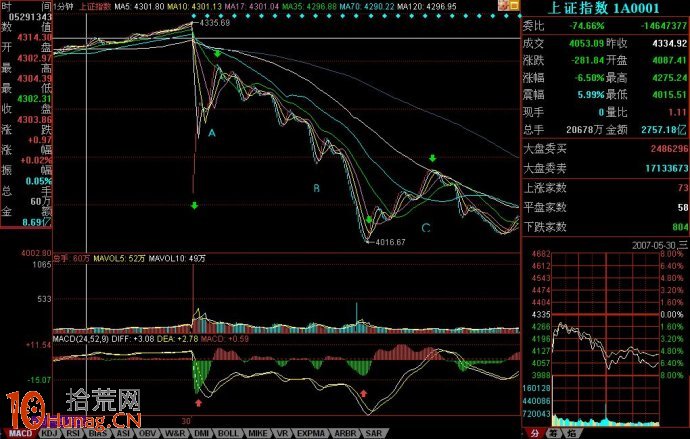This screenshot has width=690, height=439.
Task: Click the 4302.97 opening value in the left panel
Action: [x=34, y=58]
